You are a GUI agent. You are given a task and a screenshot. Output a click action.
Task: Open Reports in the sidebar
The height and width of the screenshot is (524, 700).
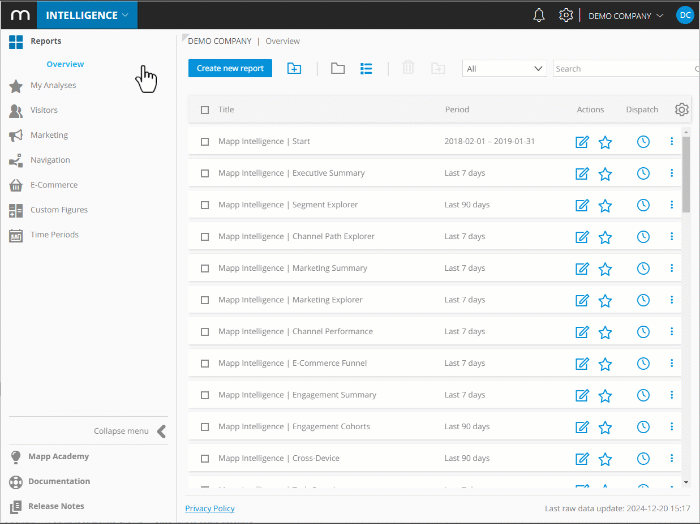pos(46,41)
